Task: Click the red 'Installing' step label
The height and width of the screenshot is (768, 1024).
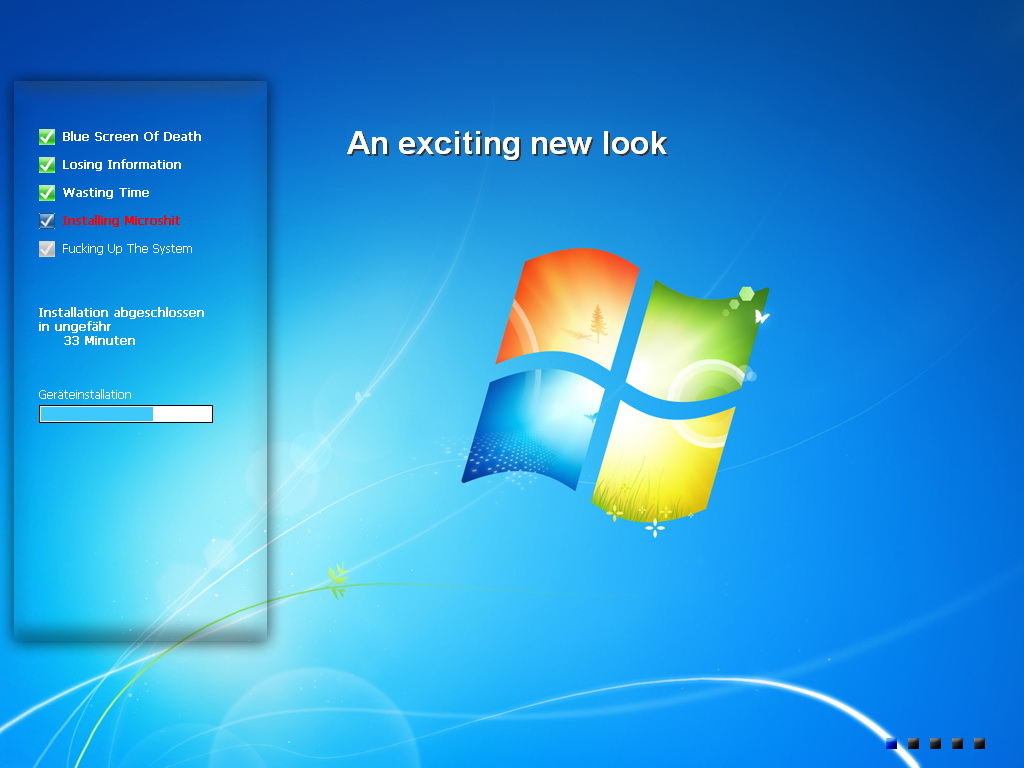Action: pyautogui.click(x=121, y=221)
